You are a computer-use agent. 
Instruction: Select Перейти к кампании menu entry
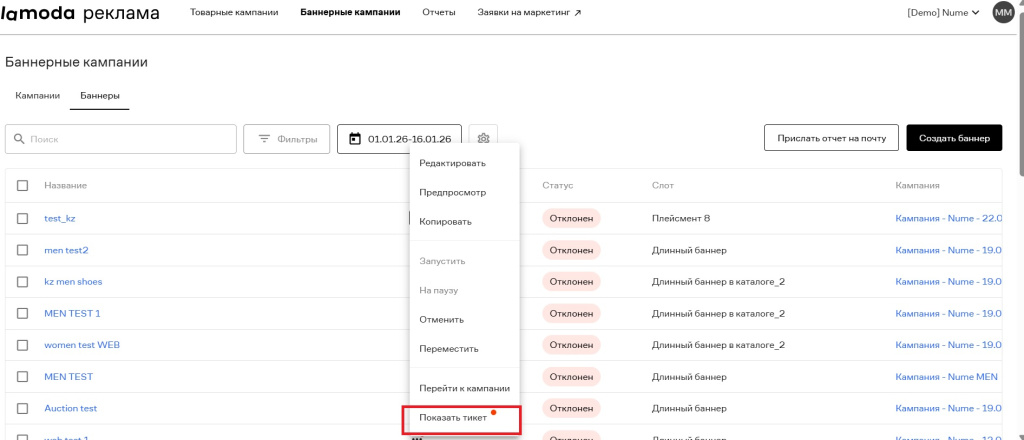[464, 388]
